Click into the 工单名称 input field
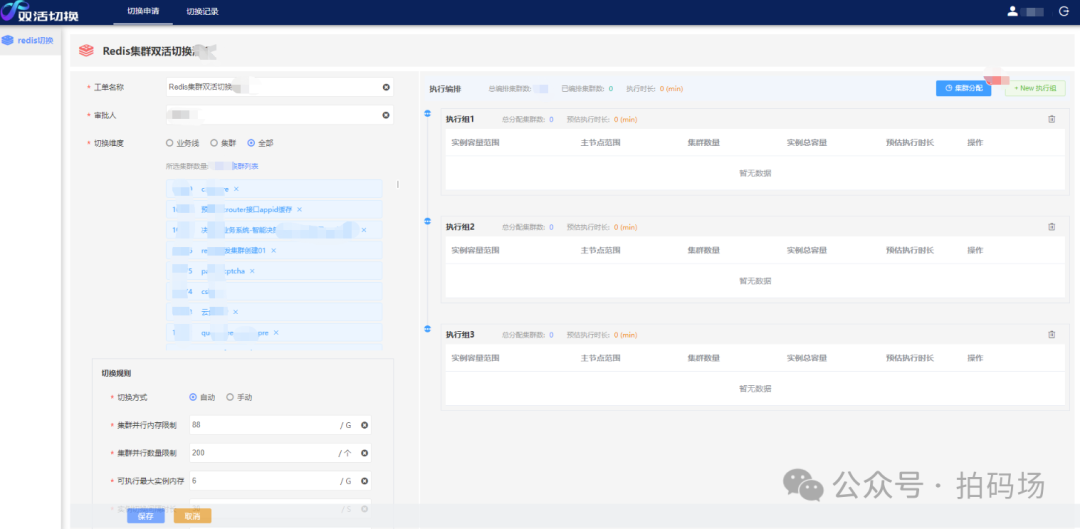 280,87
